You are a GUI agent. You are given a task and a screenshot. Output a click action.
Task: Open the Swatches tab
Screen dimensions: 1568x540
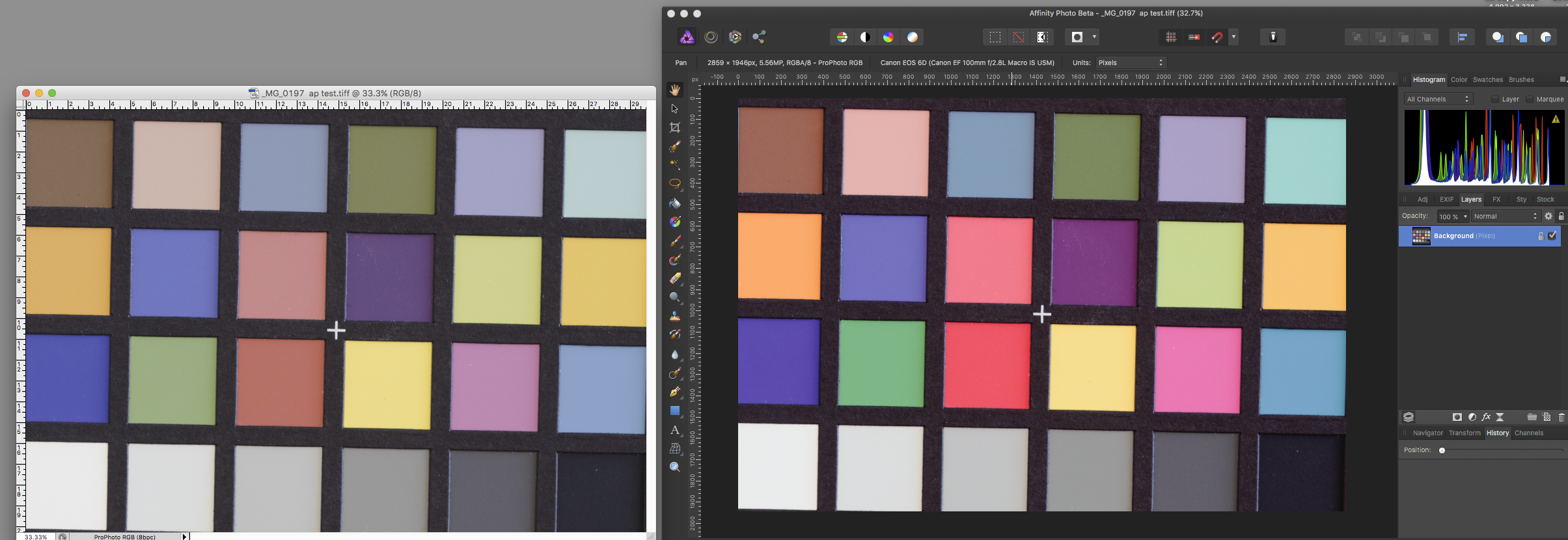coord(1488,79)
